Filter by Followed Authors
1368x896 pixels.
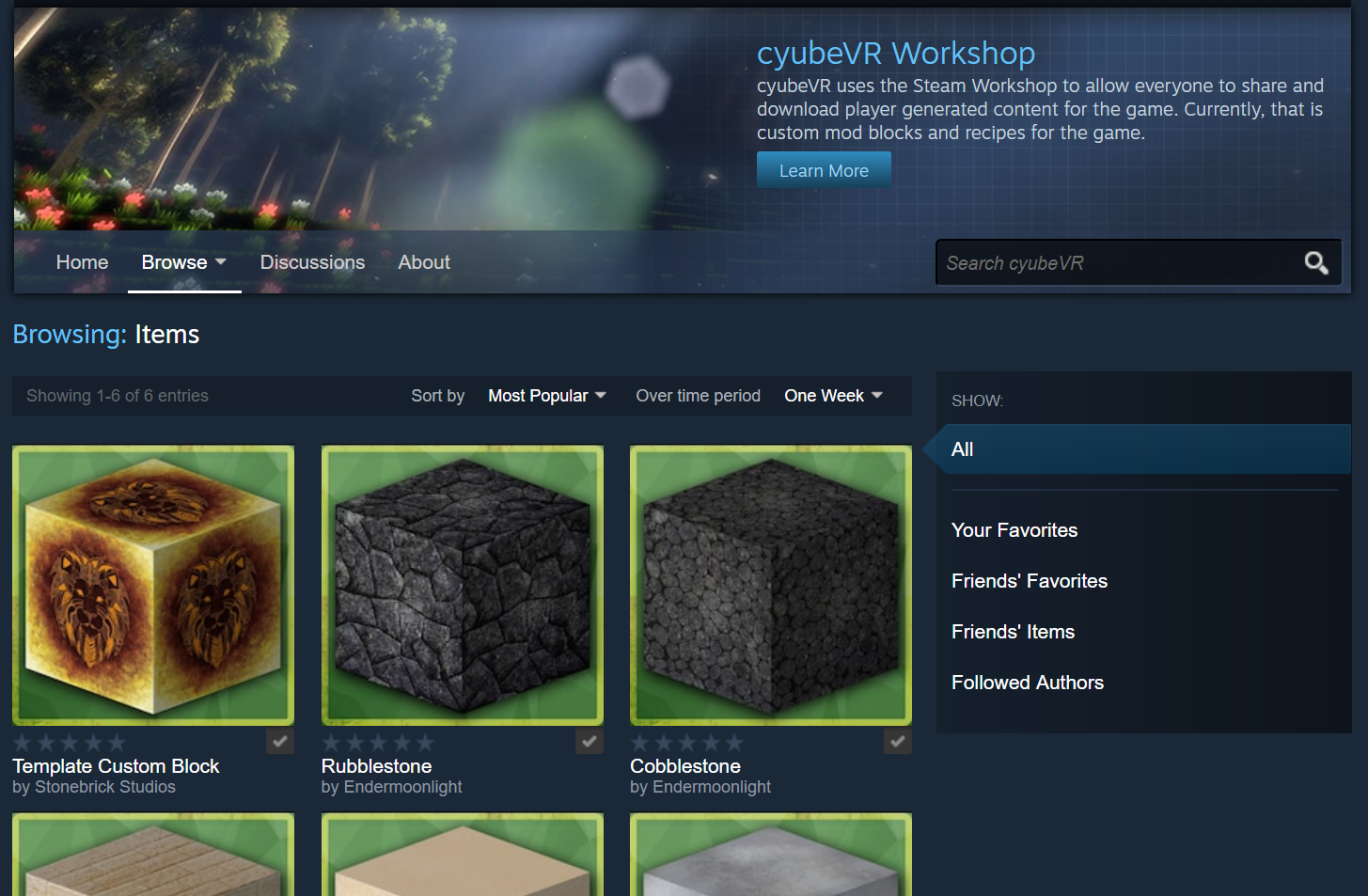coord(1027,683)
